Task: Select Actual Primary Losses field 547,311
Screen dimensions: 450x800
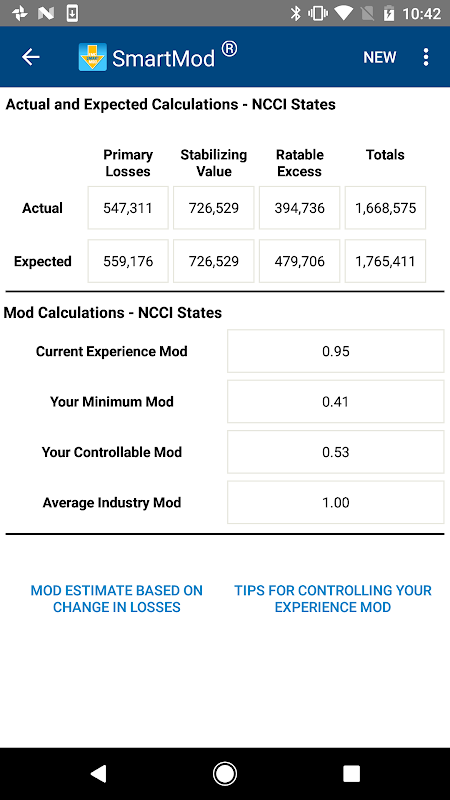Action: [128, 208]
